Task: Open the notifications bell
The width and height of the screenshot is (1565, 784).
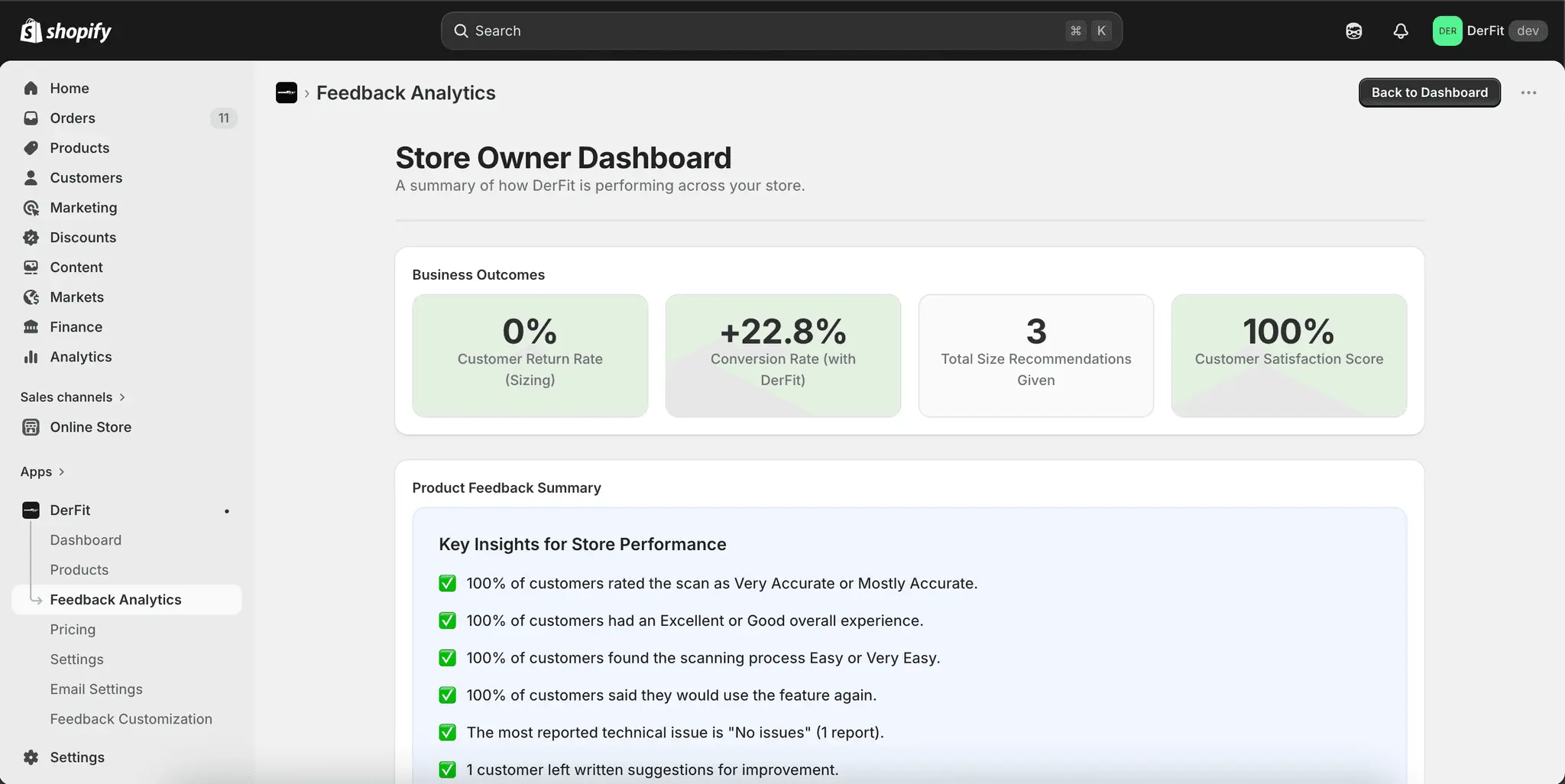Action: point(1400,31)
